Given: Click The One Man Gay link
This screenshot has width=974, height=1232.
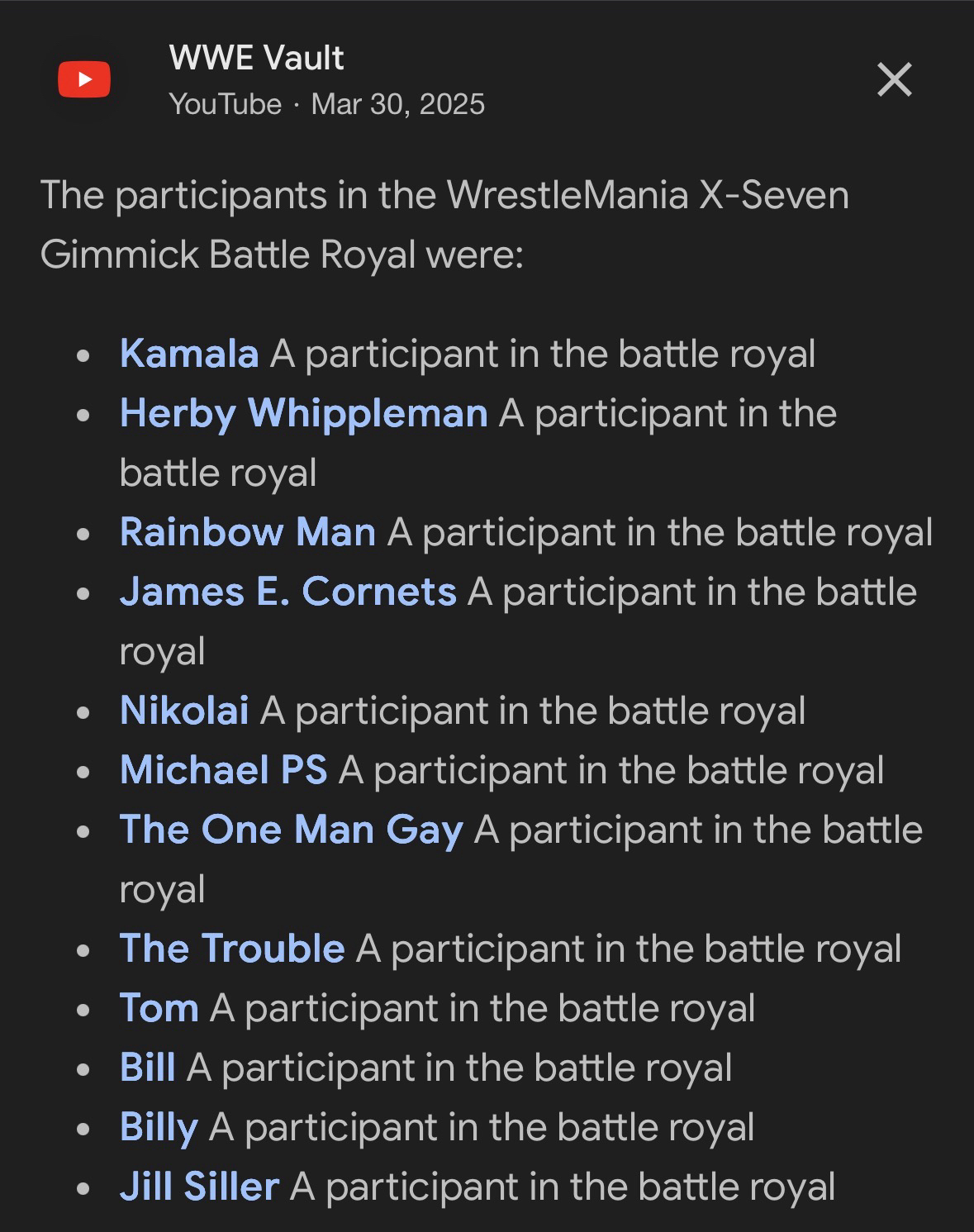Looking at the screenshot, I should [291, 830].
